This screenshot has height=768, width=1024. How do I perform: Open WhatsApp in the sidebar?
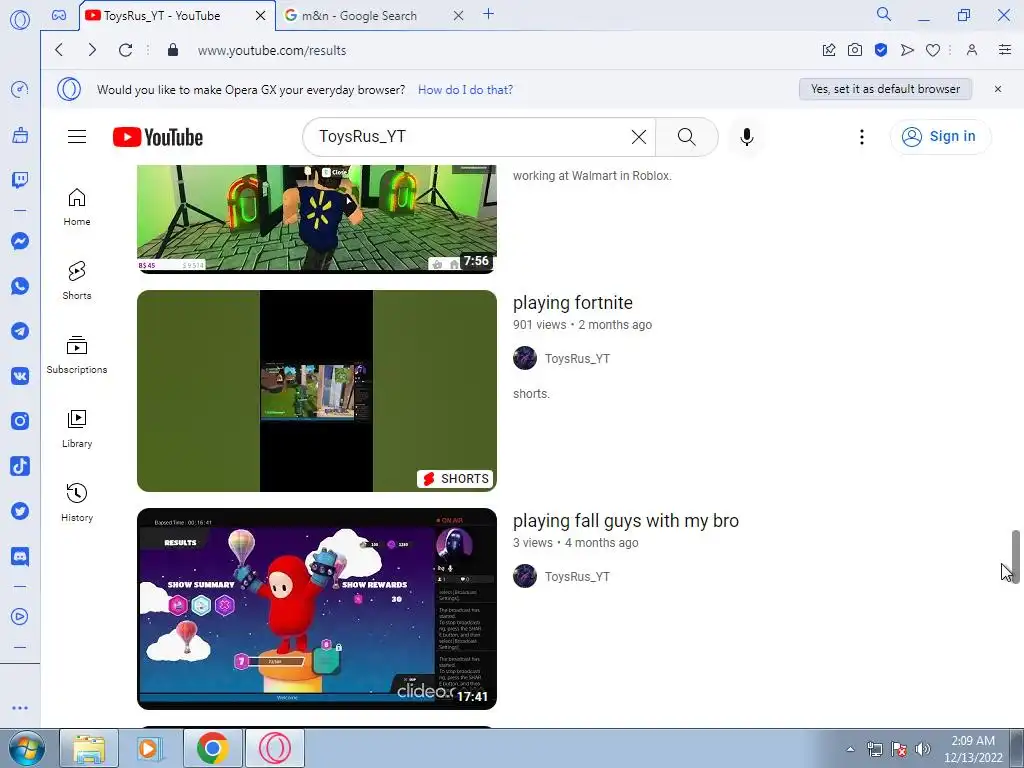(20, 286)
